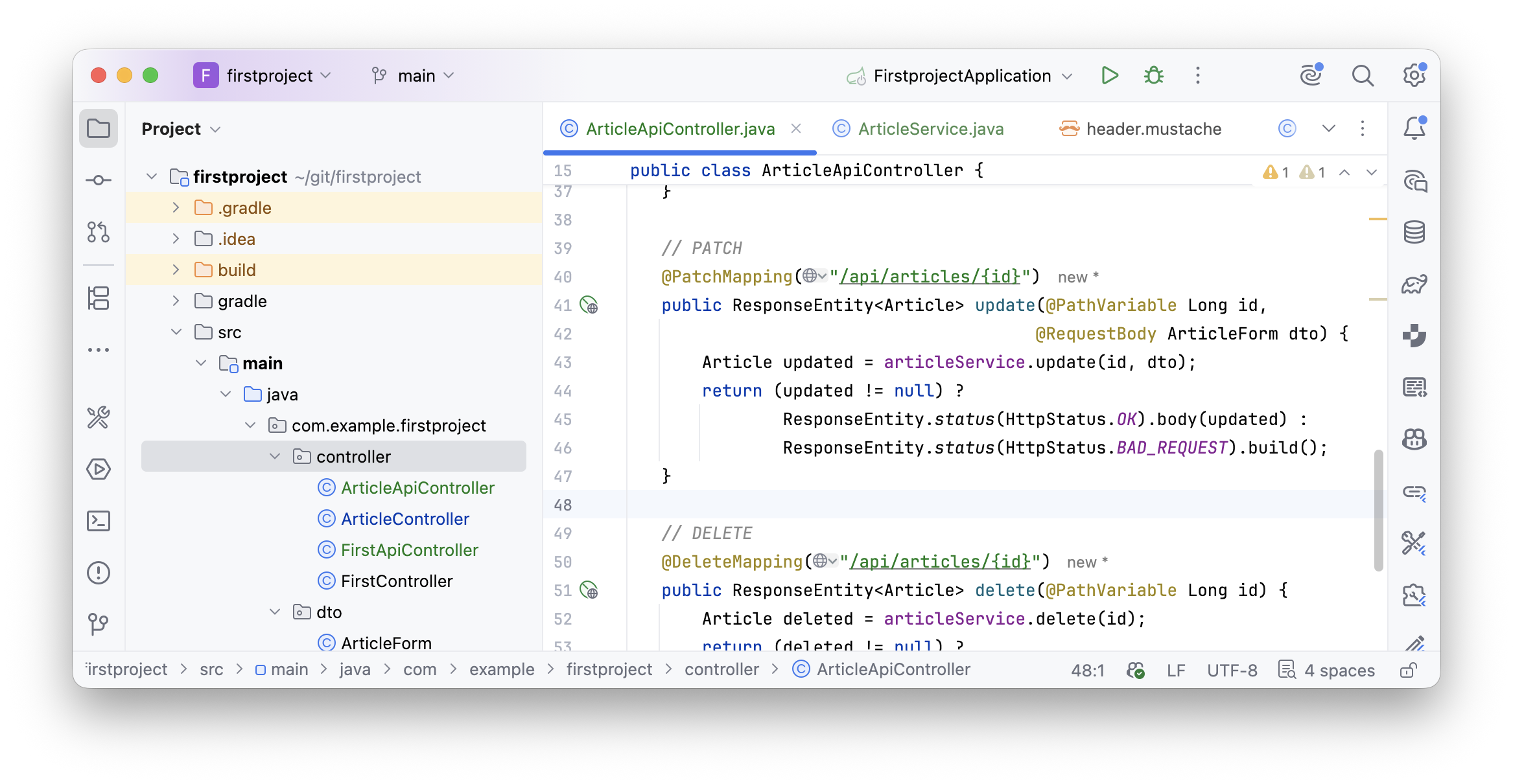
Task: Switch to ArticleApiController.java tab
Action: click(x=680, y=129)
